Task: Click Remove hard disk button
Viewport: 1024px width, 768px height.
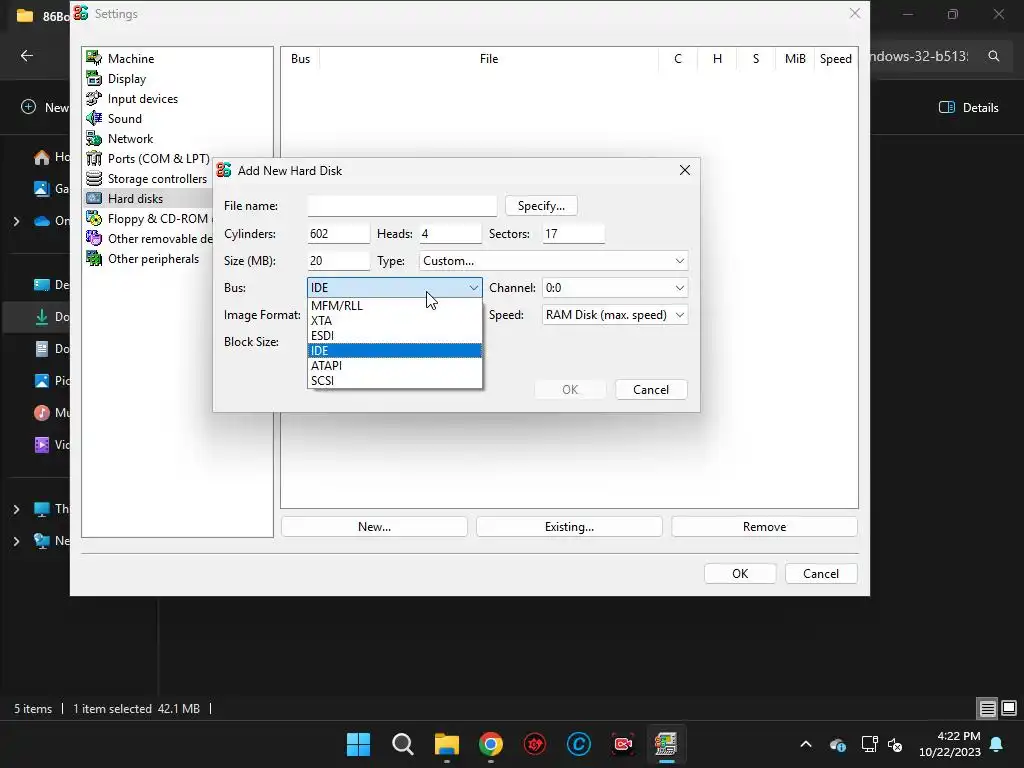Action: pos(764,527)
